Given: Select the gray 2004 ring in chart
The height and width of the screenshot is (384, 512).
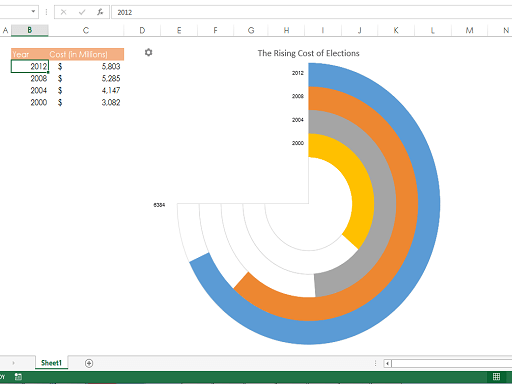Looking at the screenshot, I should (385, 203).
